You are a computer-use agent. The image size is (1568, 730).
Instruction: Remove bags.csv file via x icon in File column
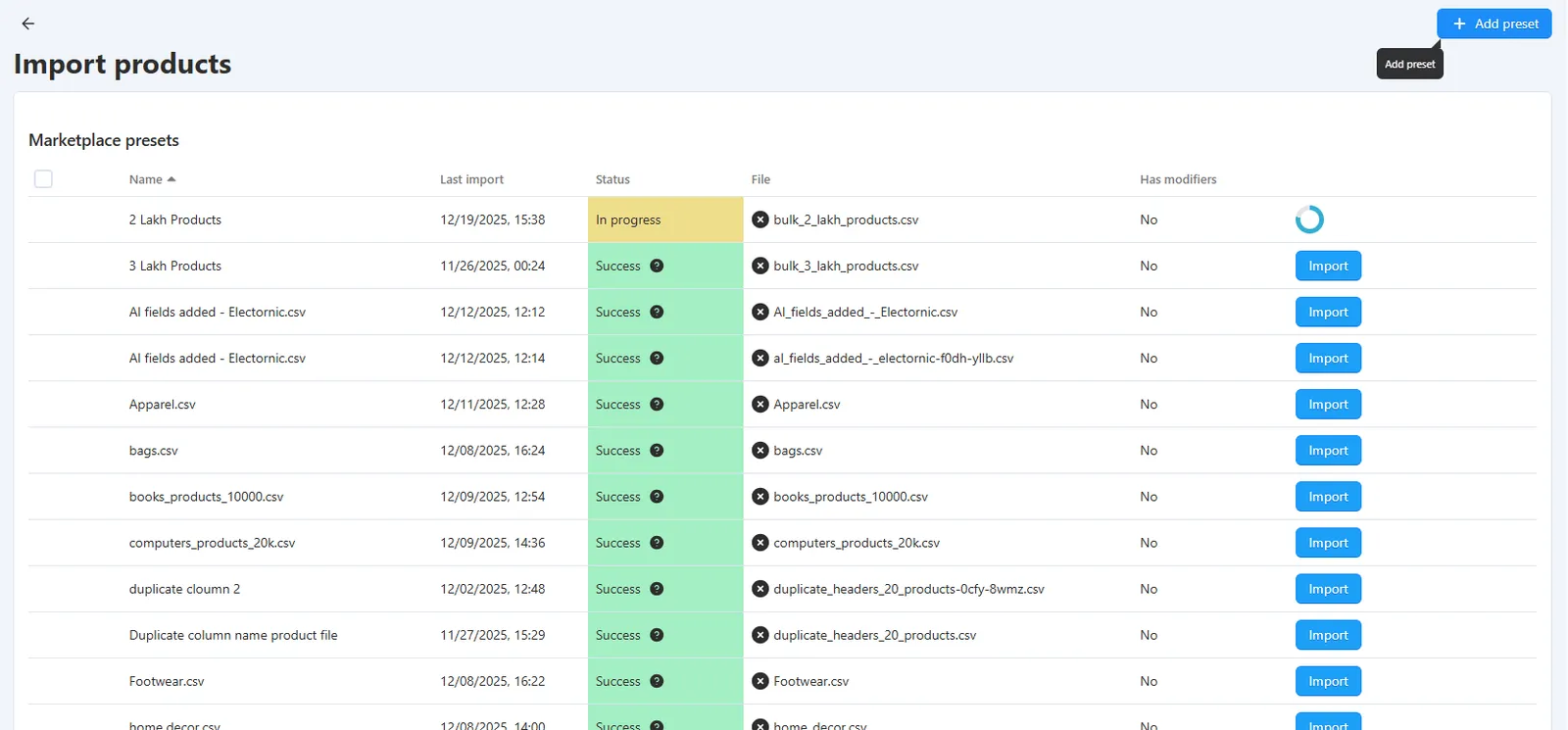point(760,451)
